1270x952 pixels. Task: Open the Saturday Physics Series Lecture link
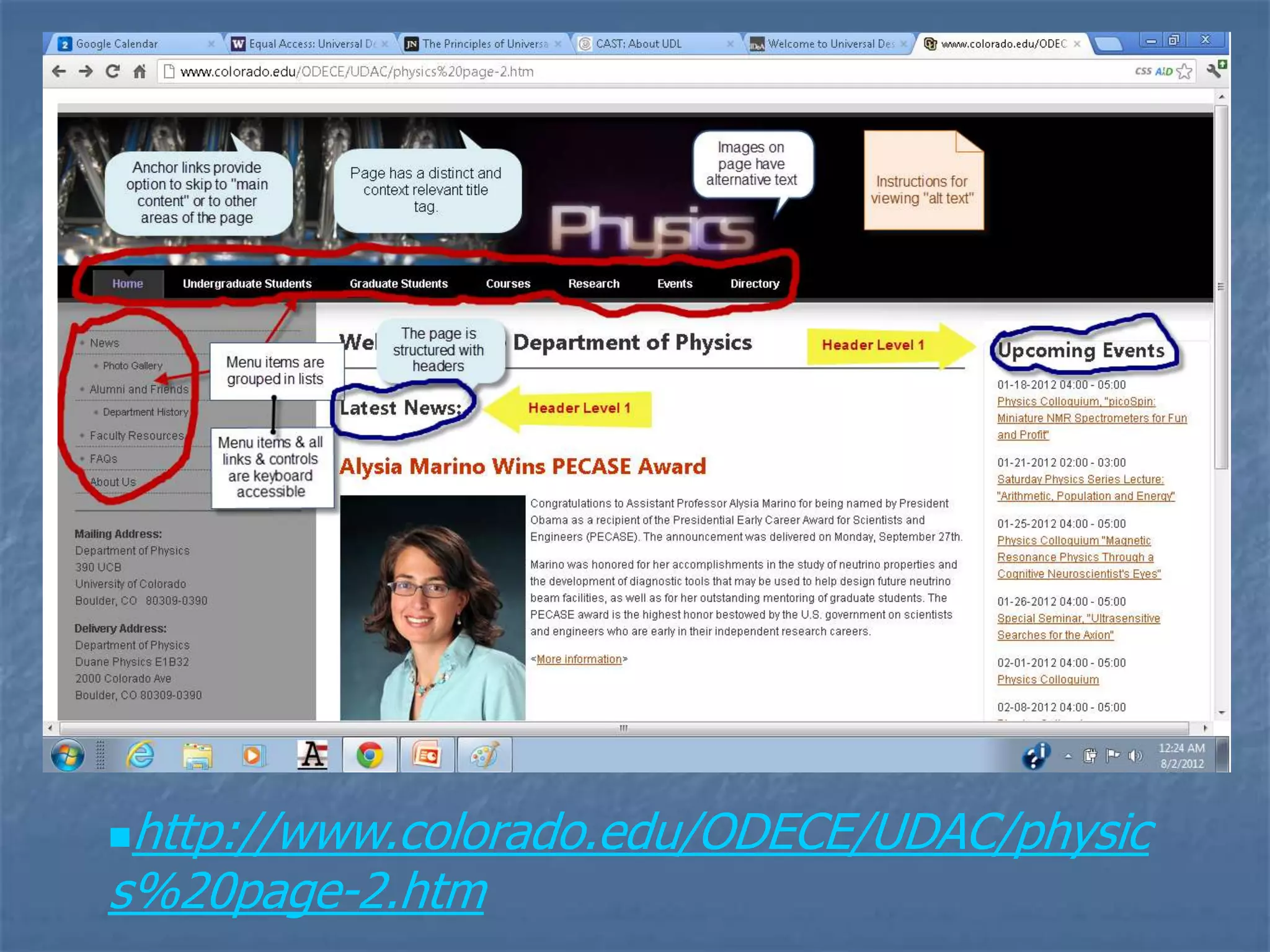pos(1085,488)
